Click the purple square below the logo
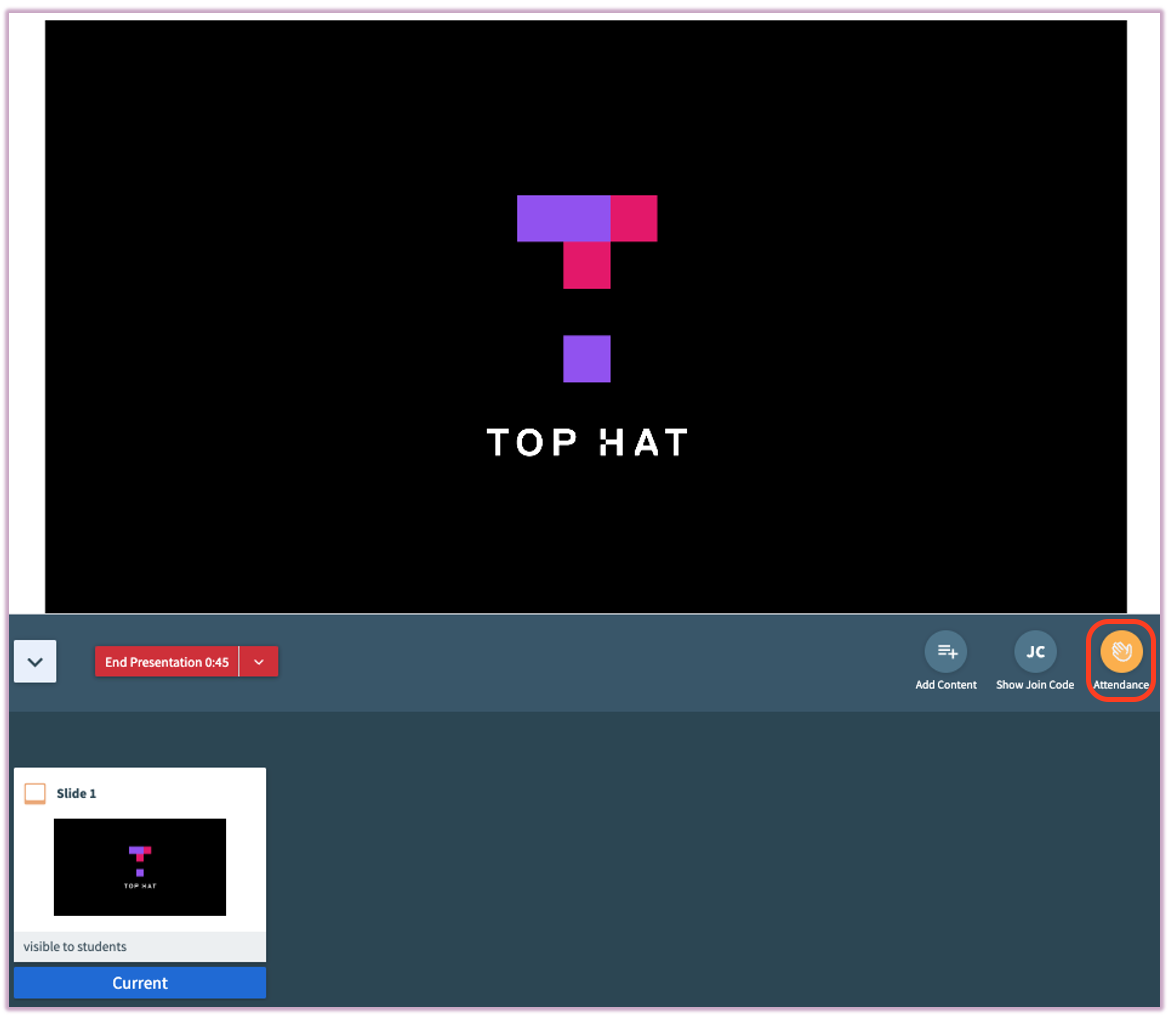 click(x=586, y=359)
